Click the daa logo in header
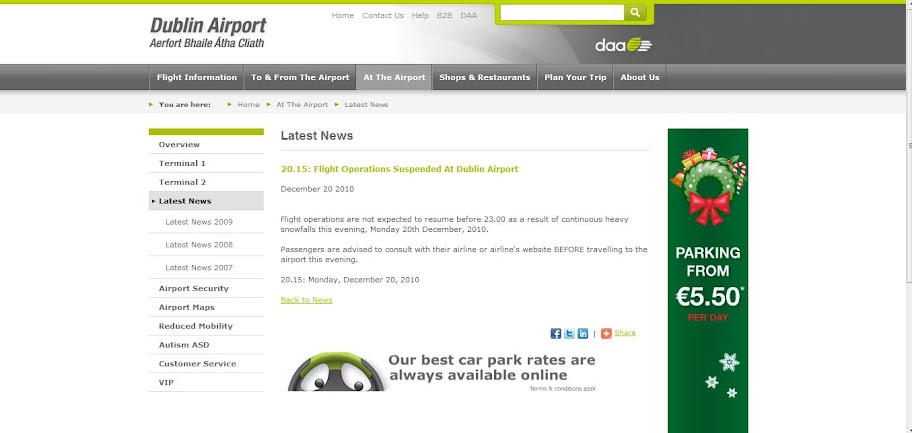 623,45
